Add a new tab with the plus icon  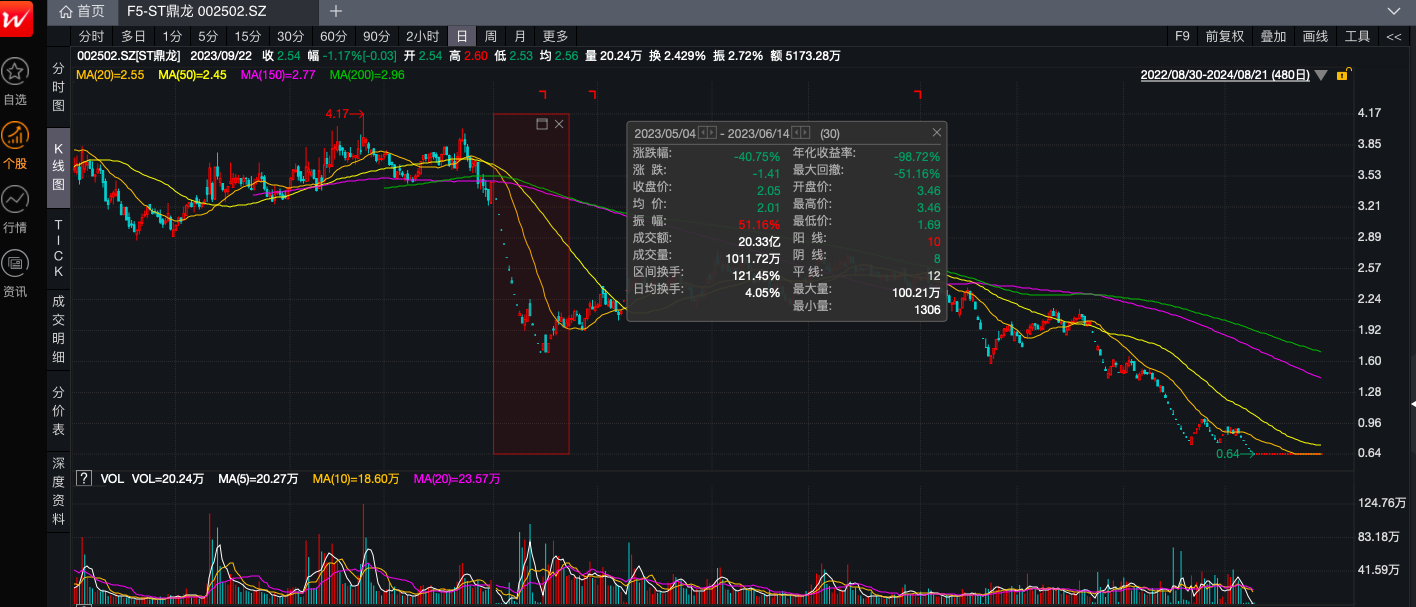tap(336, 11)
